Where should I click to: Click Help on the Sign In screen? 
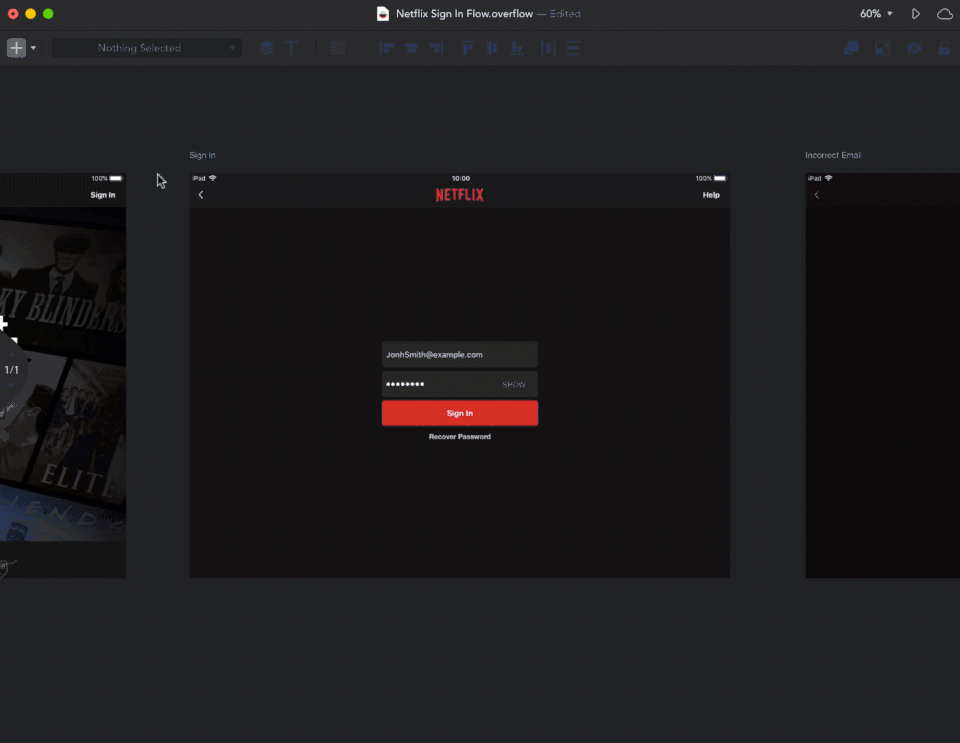711,195
